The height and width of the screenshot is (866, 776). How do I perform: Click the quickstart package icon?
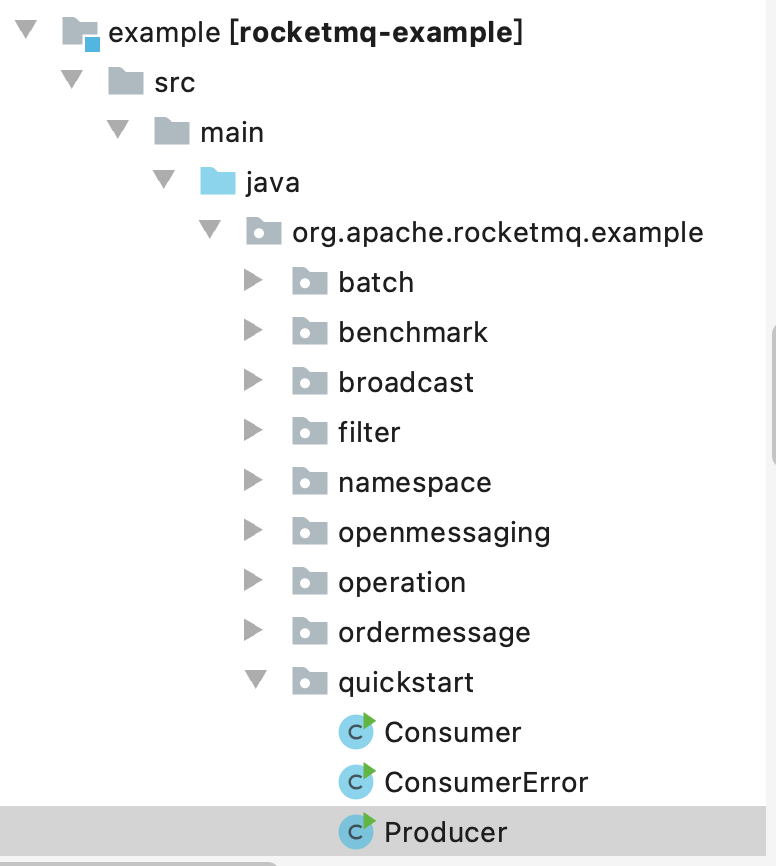(x=310, y=682)
